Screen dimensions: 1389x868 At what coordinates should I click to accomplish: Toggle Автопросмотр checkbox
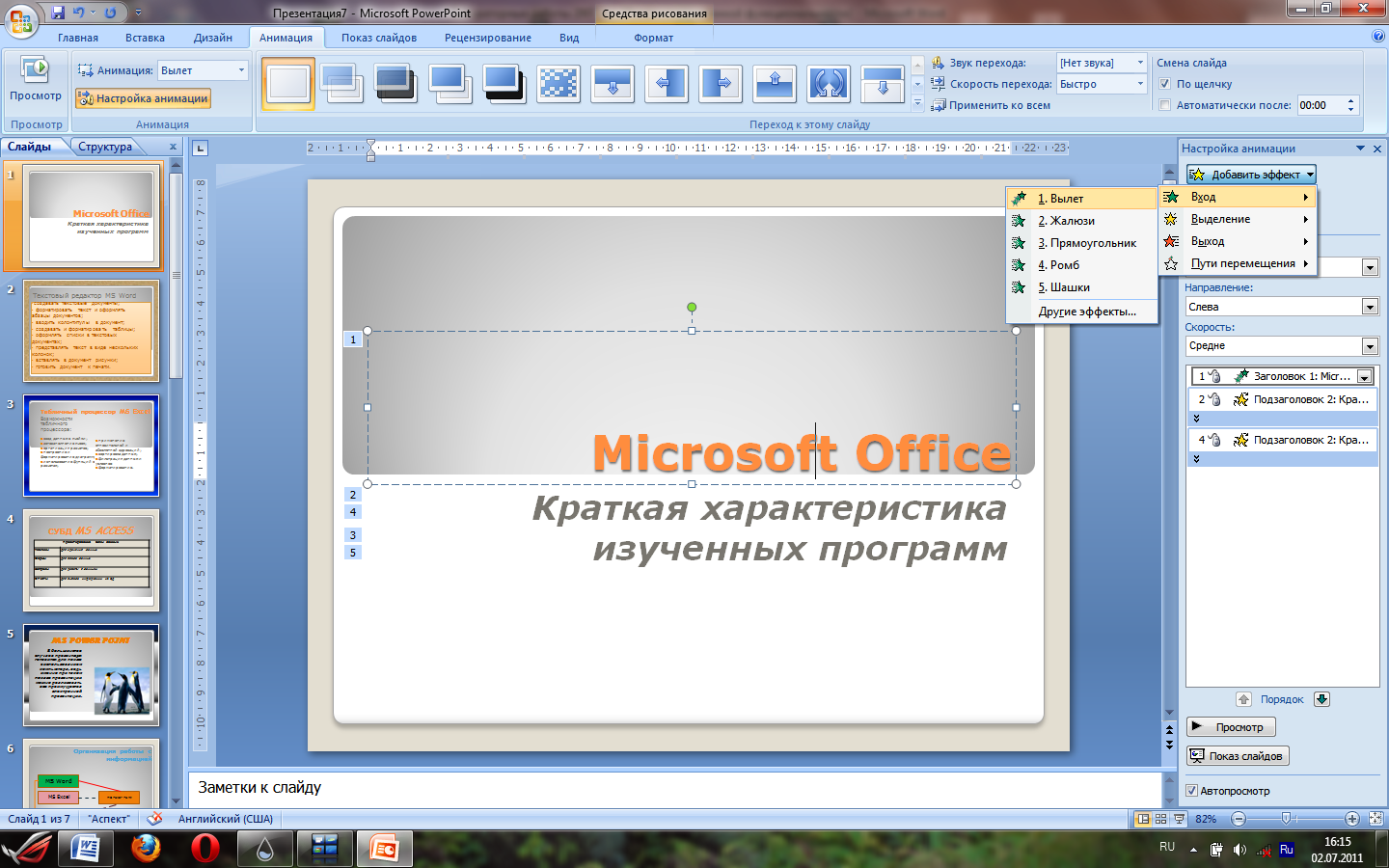click(x=1191, y=791)
